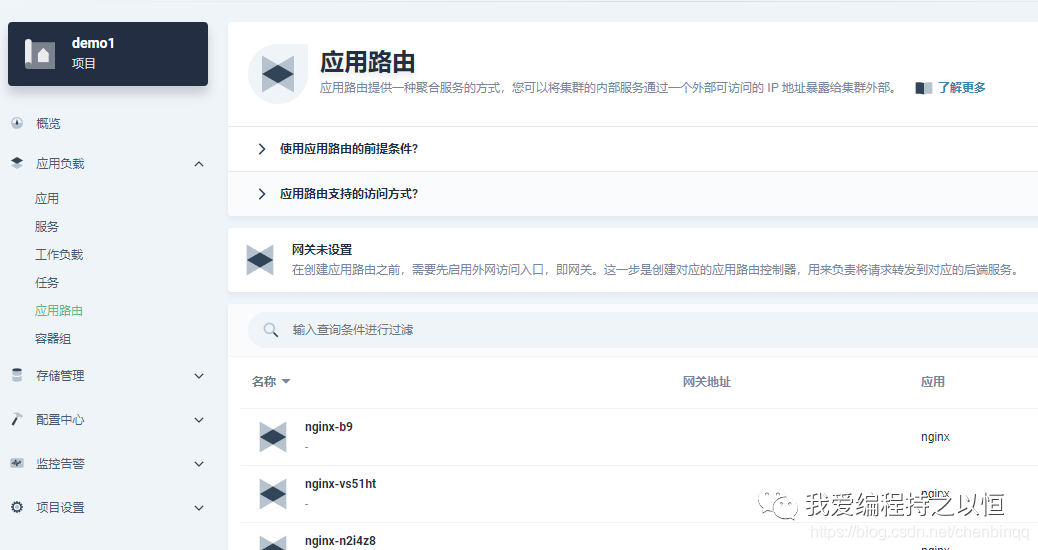Click the 配置中心 menu label
The image size is (1038, 550).
60,420
